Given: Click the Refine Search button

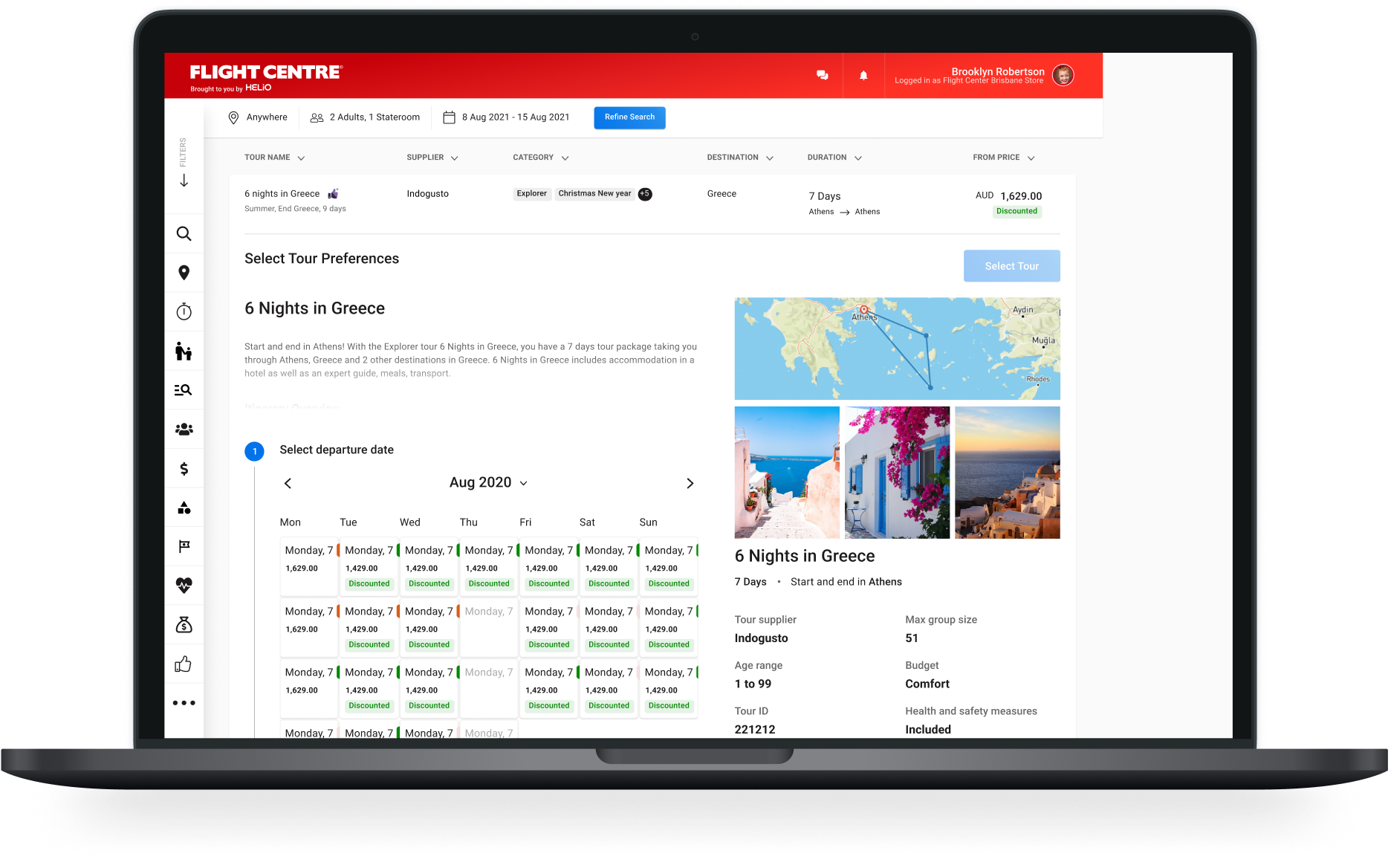Looking at the screenshot, I should pos(629,117).
